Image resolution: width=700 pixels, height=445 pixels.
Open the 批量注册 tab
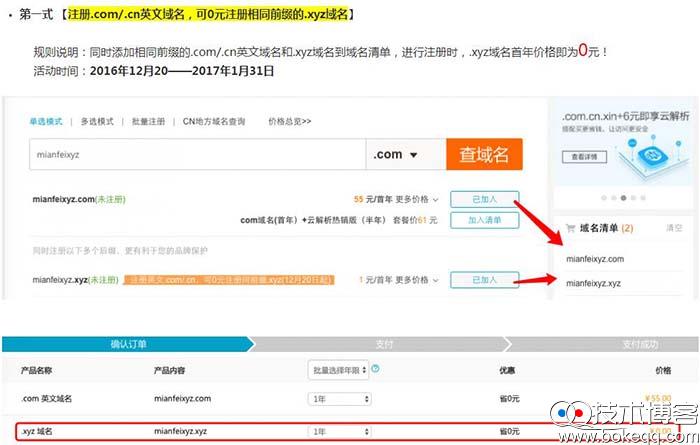pos(147,122)
